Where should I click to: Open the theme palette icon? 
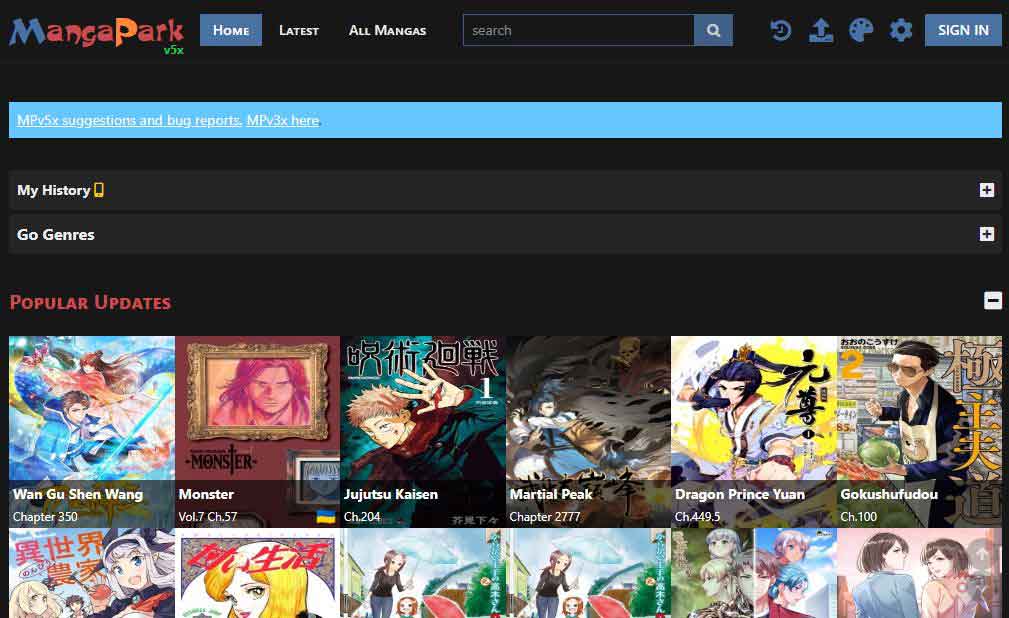(x=861, y=30)
